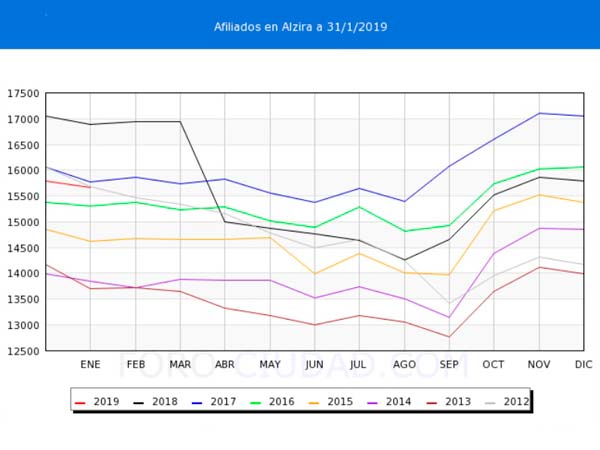This screenshot has width=600, height=450.
Task: Click the JUN month axis label
Action: 314,365
